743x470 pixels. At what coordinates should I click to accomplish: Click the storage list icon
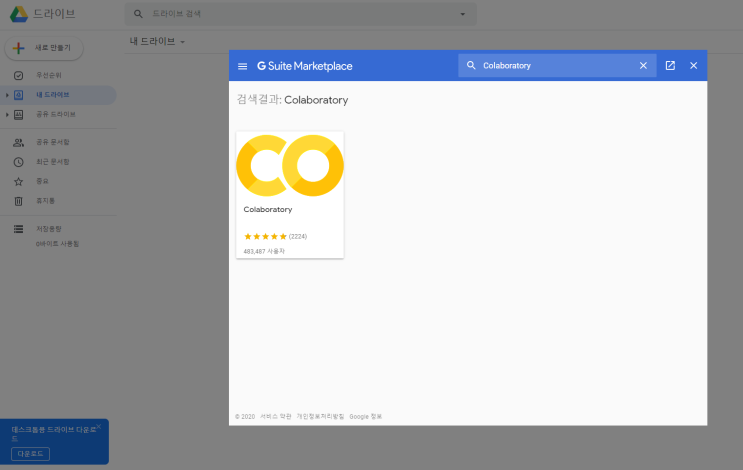(x=18, y=229)
